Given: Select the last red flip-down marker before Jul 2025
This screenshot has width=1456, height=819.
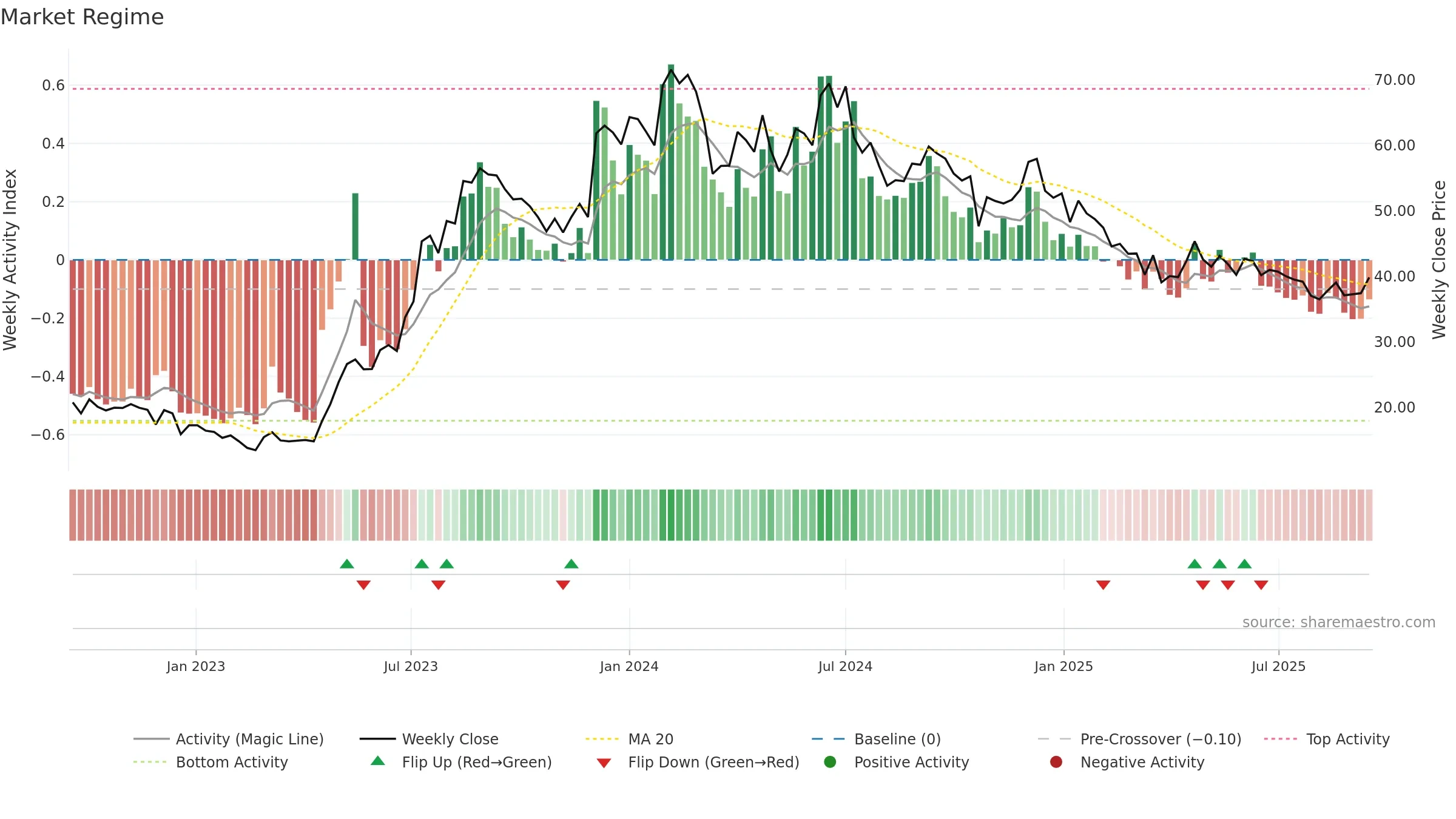Looking at the screenshot, I should click(x=1261, y=585).
